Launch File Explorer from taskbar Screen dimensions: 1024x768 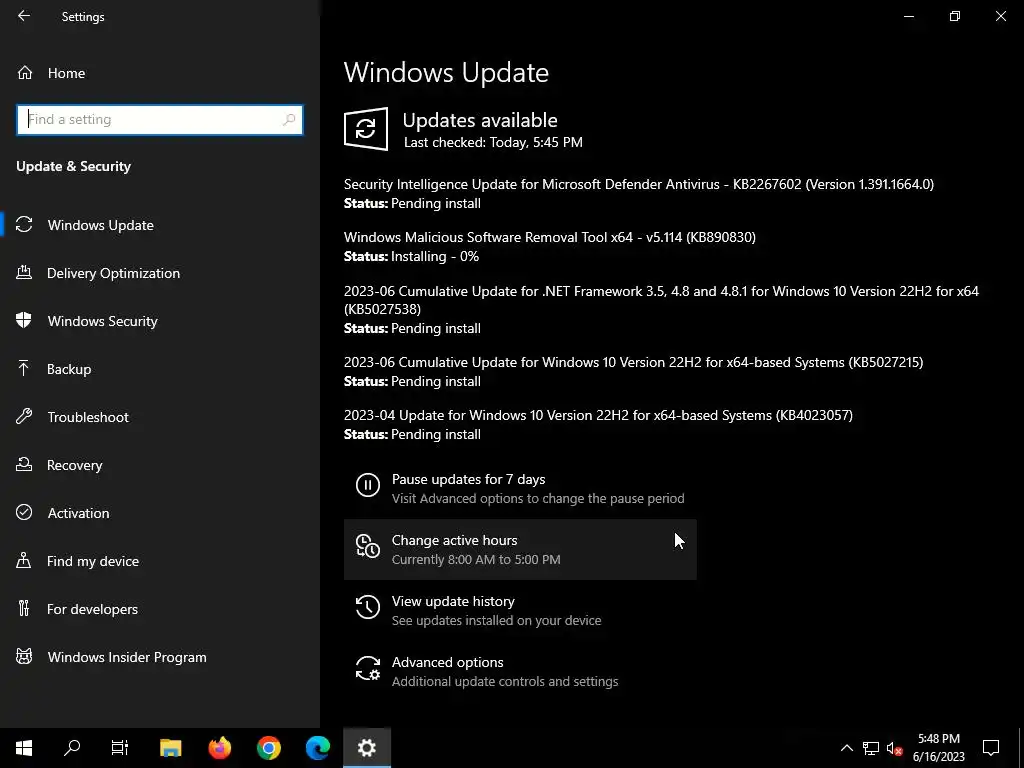(x=170, y=748)
